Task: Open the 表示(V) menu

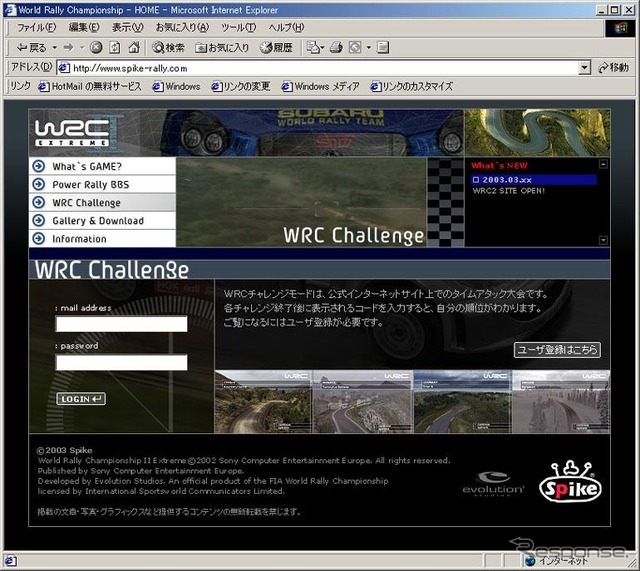Action: point(127,27)
